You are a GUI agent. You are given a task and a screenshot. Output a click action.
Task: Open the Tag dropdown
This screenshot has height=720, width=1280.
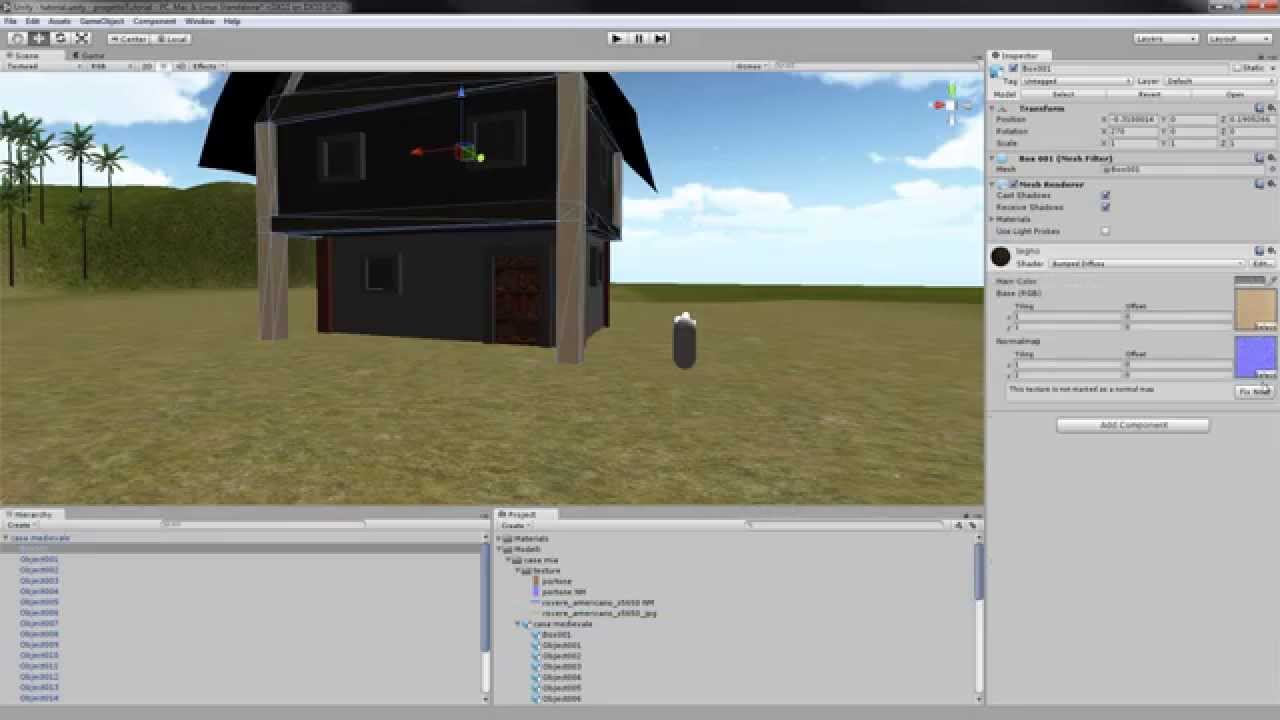tap(1076, 81)
